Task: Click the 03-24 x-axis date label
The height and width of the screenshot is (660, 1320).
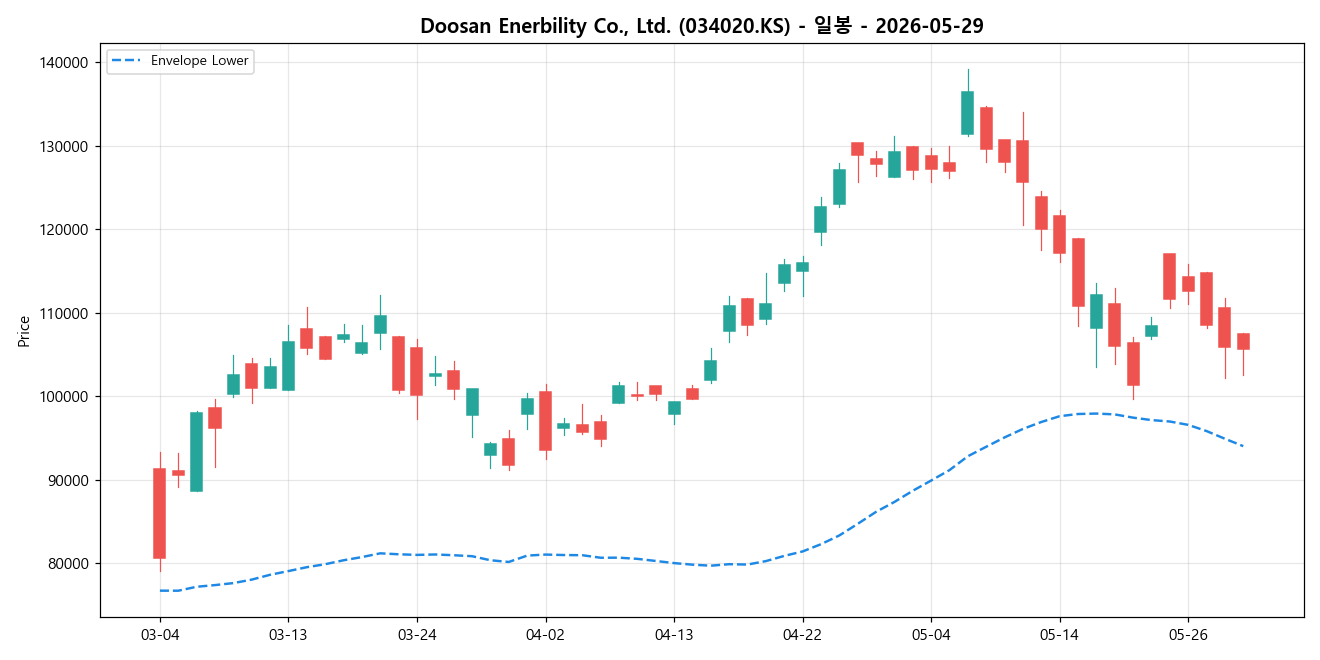Action: point(417,635)
